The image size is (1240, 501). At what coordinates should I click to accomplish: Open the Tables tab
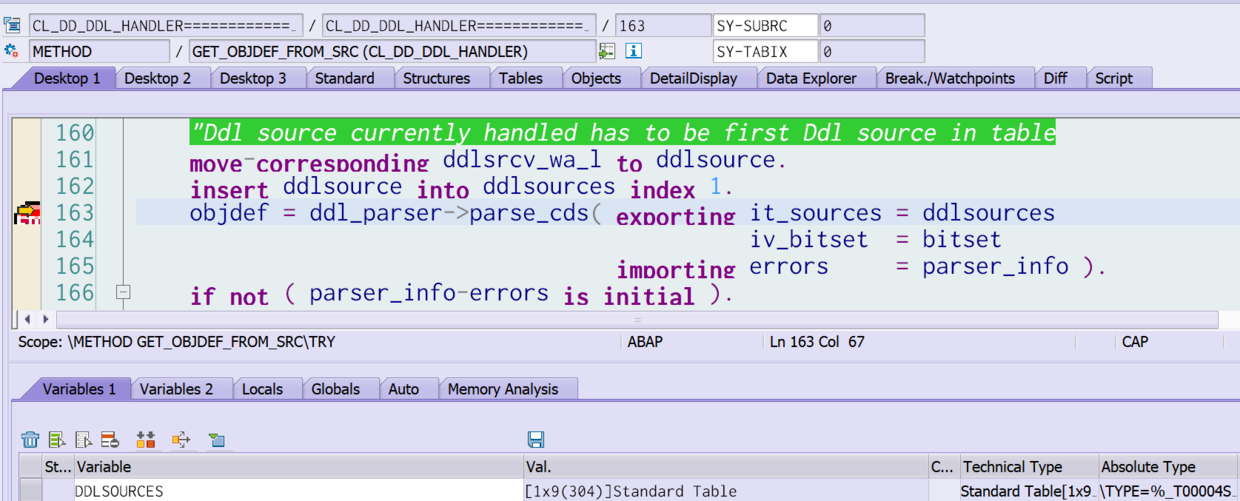pyautogui.click(x=521, y=78)
